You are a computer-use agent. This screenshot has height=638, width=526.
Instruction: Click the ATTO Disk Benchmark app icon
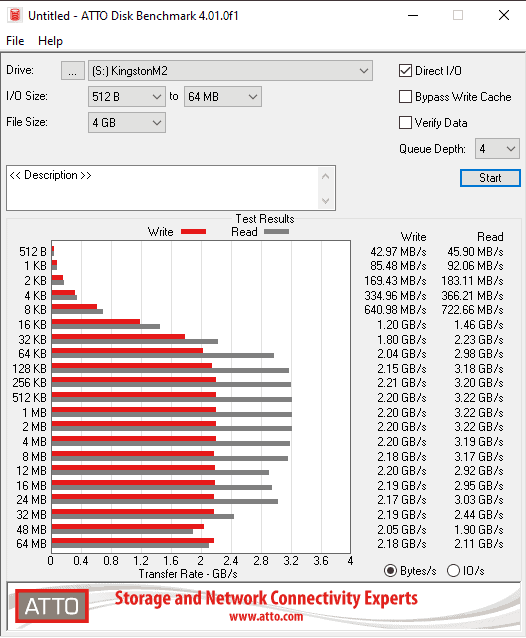click(x=15, y=15)
